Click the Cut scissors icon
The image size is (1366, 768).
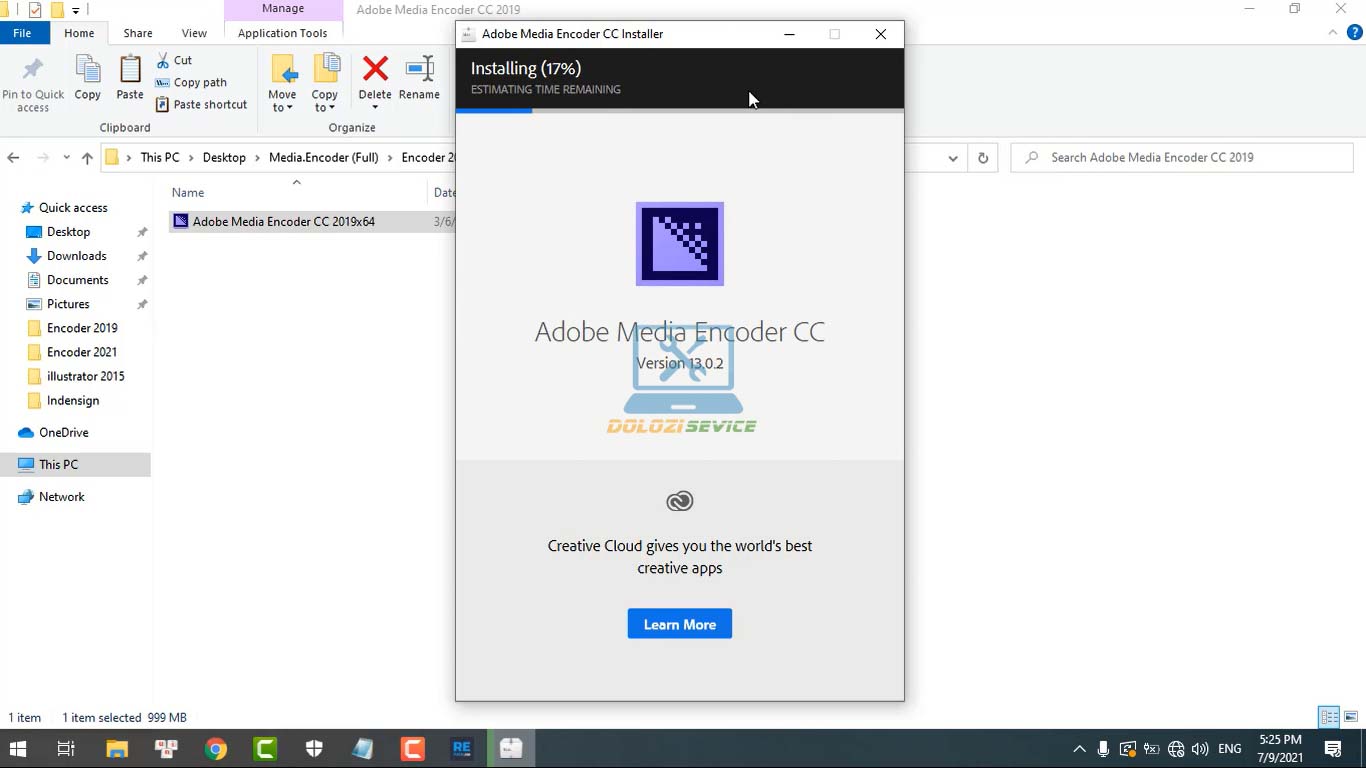tap(164, 60)
